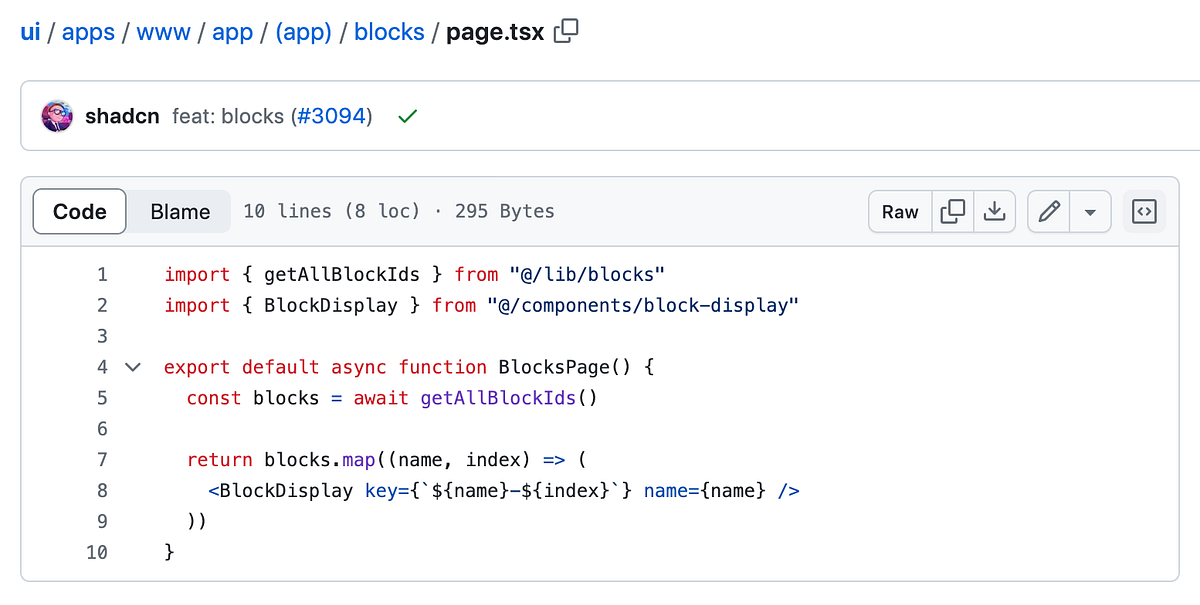Open the symbols panel with the code icon
1200x605 pixels.
pos(1143,211)
